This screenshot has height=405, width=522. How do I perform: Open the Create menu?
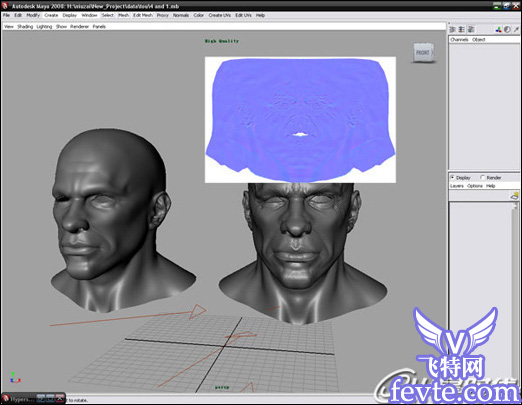tap(51, 15)
